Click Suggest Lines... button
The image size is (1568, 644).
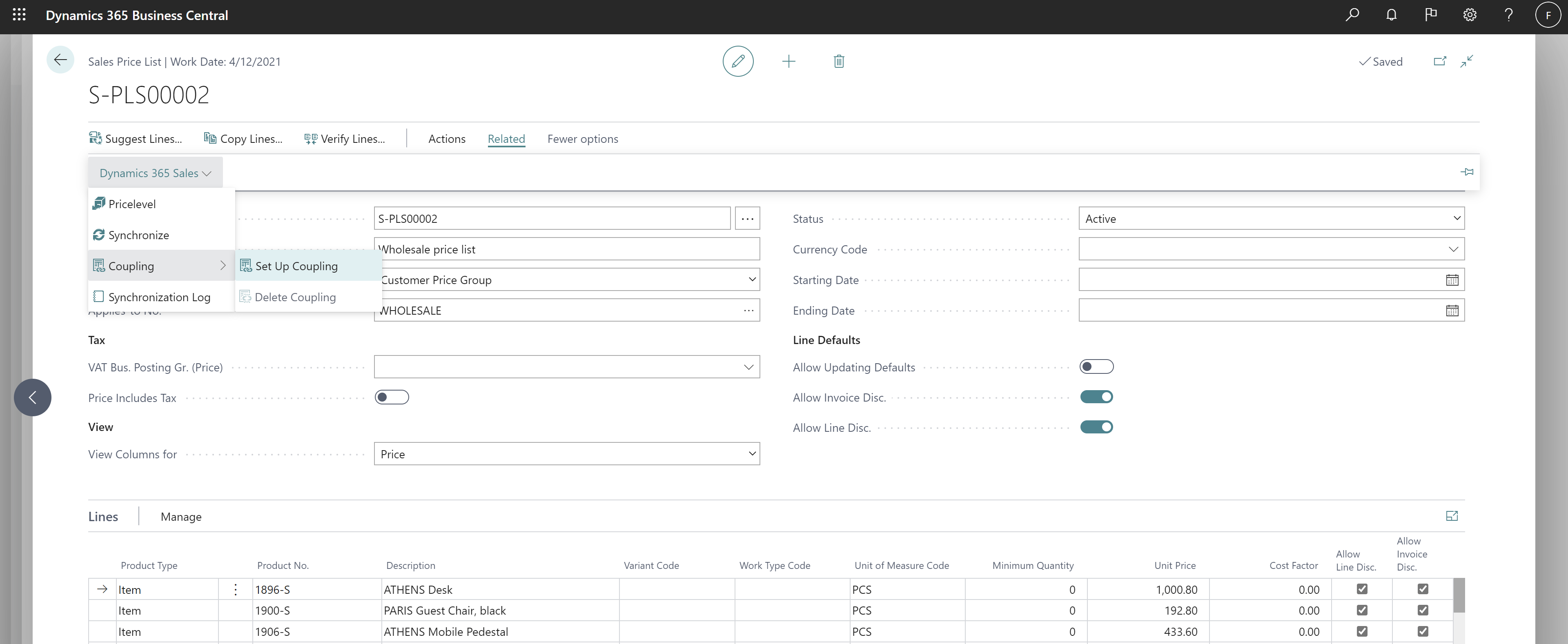click(136, 139)
